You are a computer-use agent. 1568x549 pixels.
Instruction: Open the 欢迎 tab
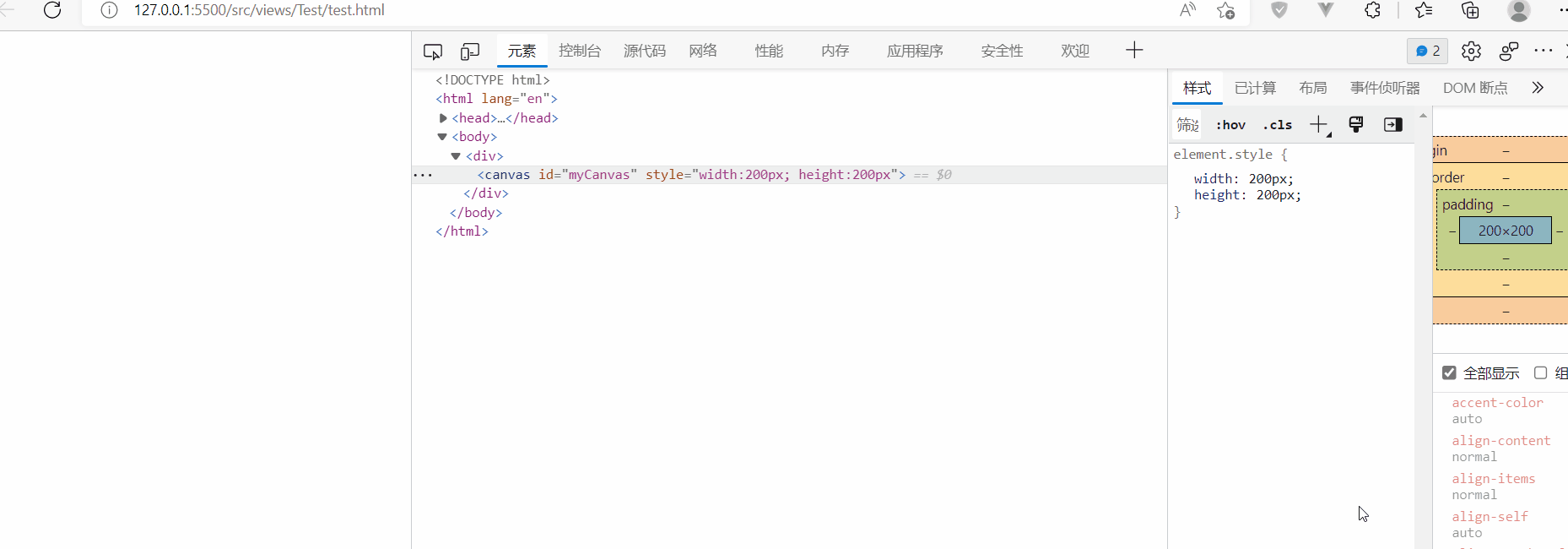(x=1075, y=51)
